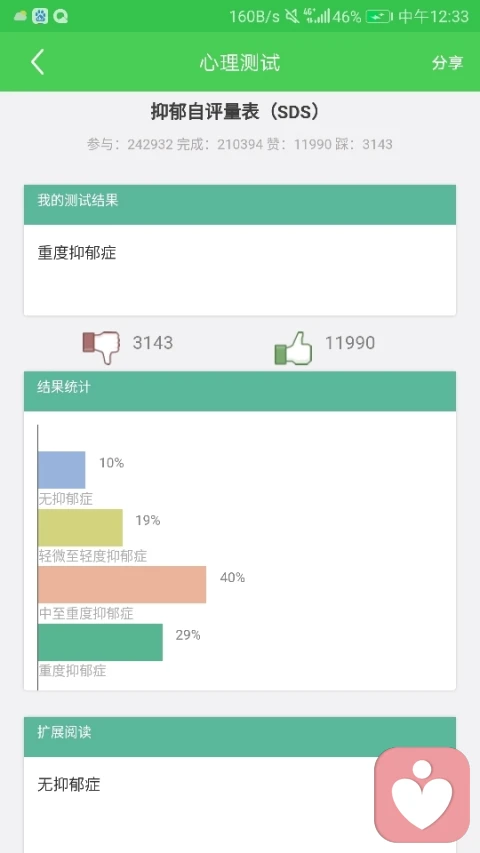The height and width of the screenshot is (853, 480).
Task: Tap the battery icon in status bar
Action: point(378,17)
